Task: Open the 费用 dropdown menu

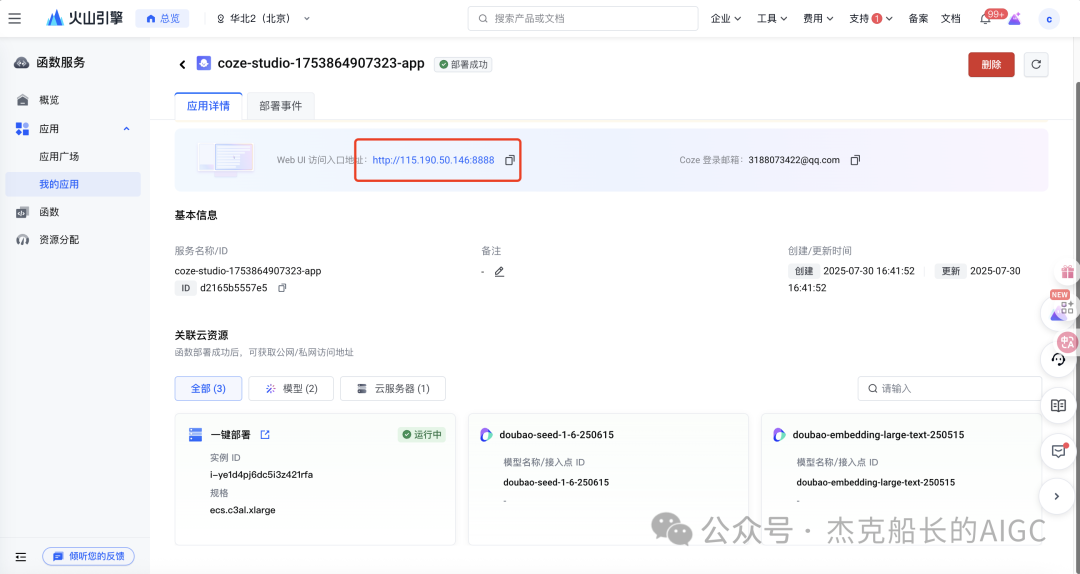Action: 818,19
